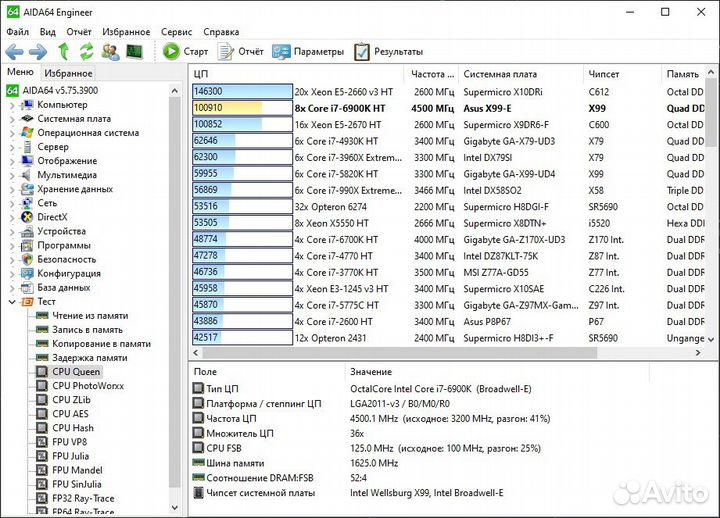
Task: Click 8x Core i7-6900K HT entry
Action: 340,108
